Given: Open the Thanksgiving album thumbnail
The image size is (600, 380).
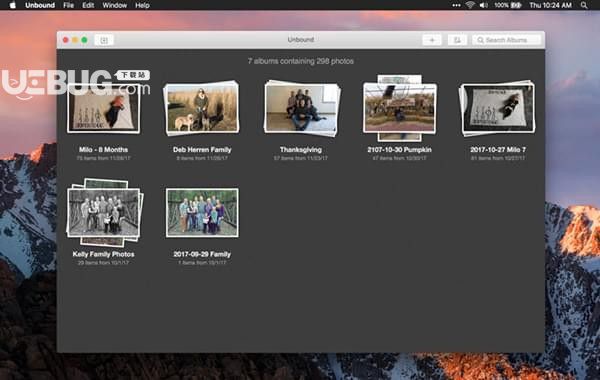Looking at the screenshot, I should tap(301, 108).
